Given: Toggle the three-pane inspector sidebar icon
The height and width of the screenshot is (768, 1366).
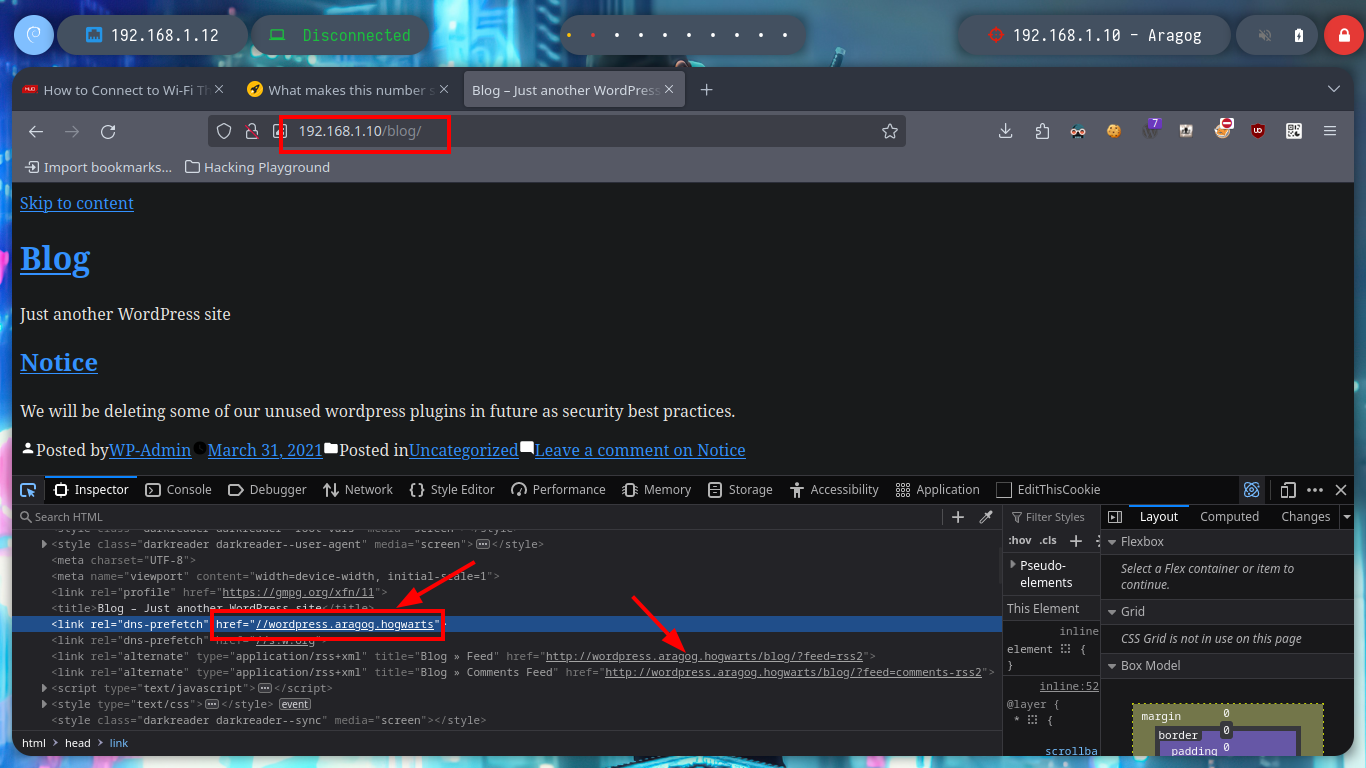Looking at the screenshot, I should coord(1115,517).
